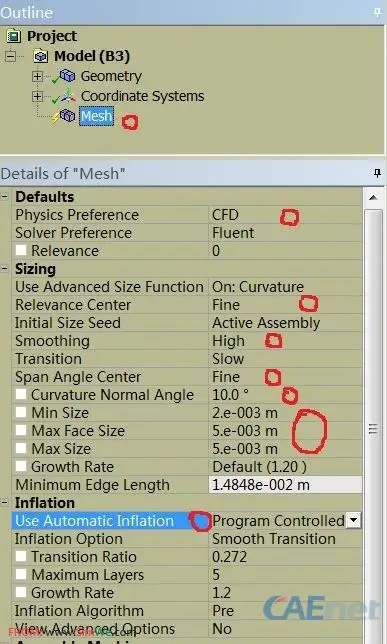Toggle the Transition Ratio checkbox
387x644 pixels.
(21, 557)
